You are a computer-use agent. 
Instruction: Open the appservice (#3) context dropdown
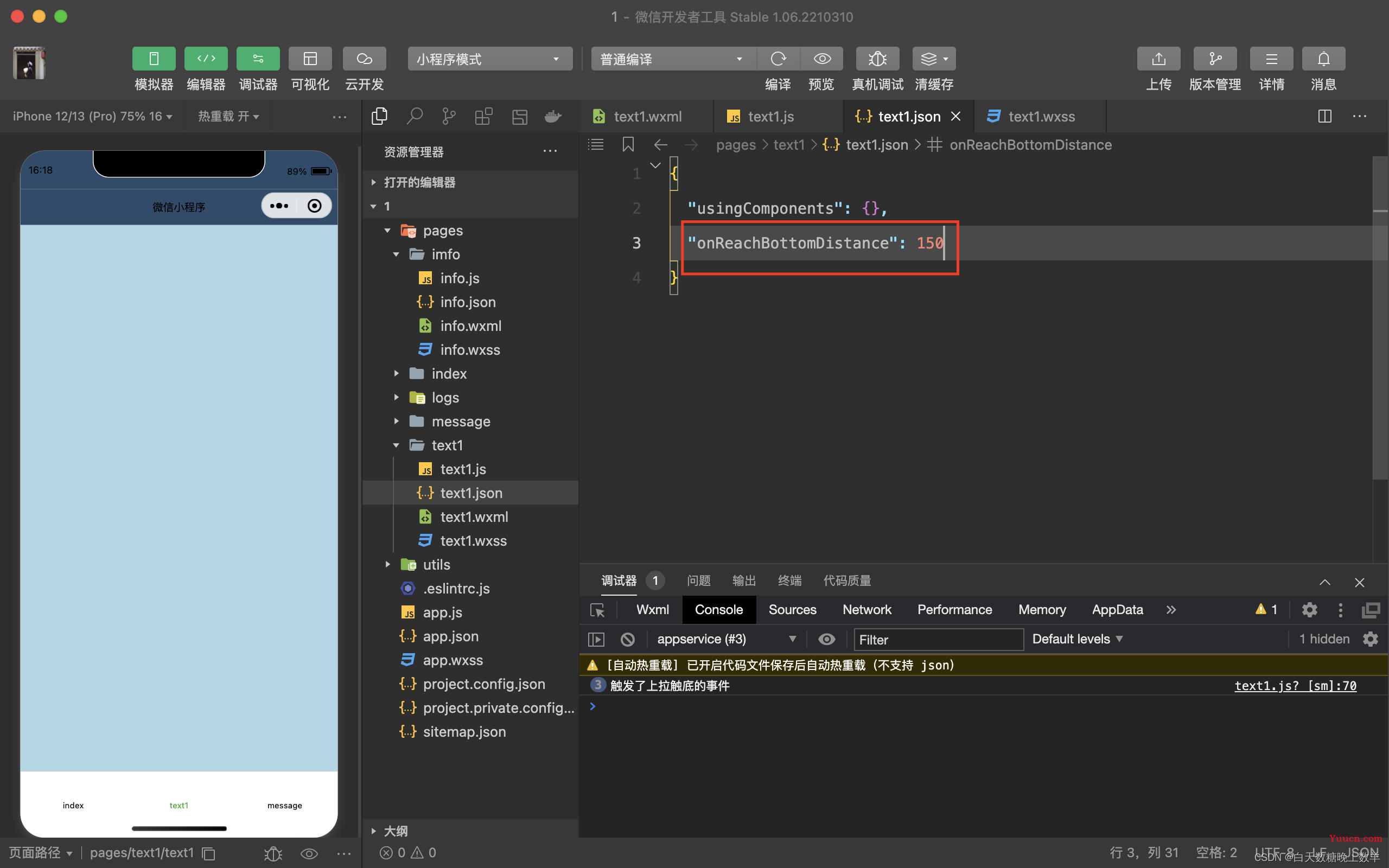coord(726,640)
